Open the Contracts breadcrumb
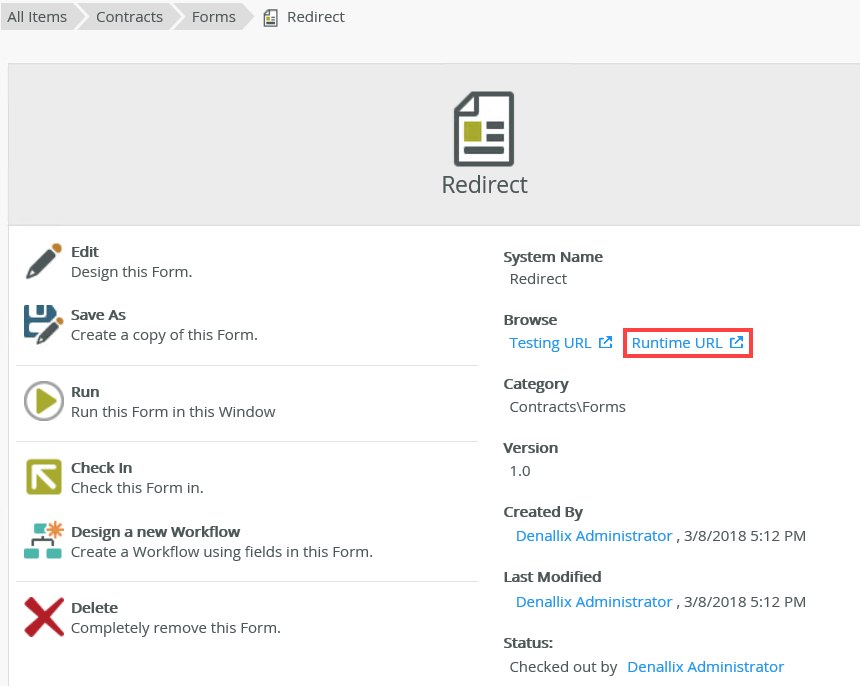The width and height of the screenshot is (860, 686). (129, 17)
